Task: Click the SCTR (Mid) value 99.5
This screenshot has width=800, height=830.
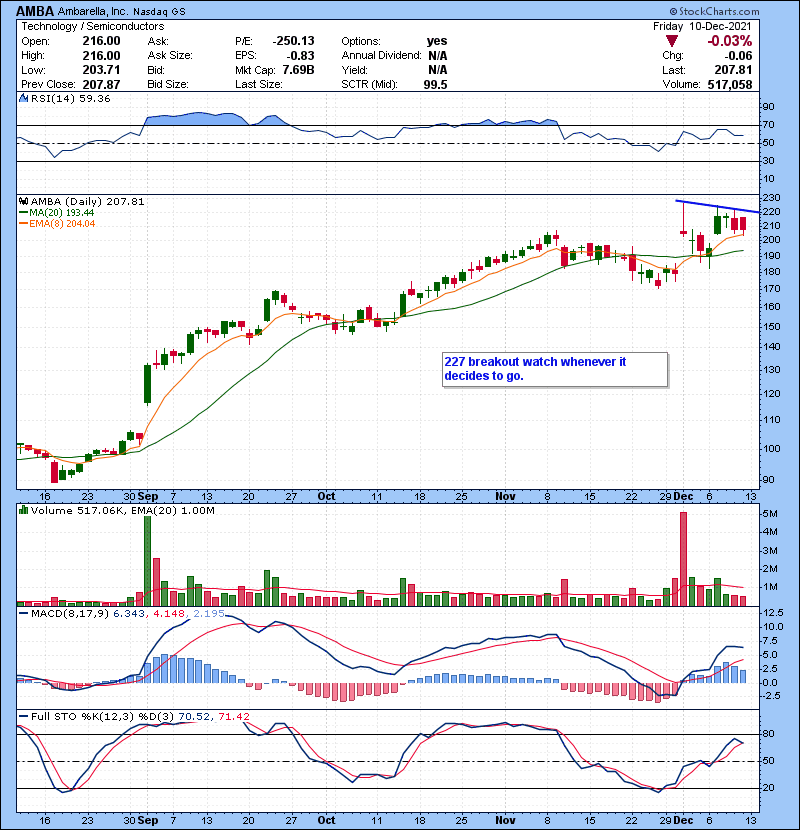Action: coord(438,86)
